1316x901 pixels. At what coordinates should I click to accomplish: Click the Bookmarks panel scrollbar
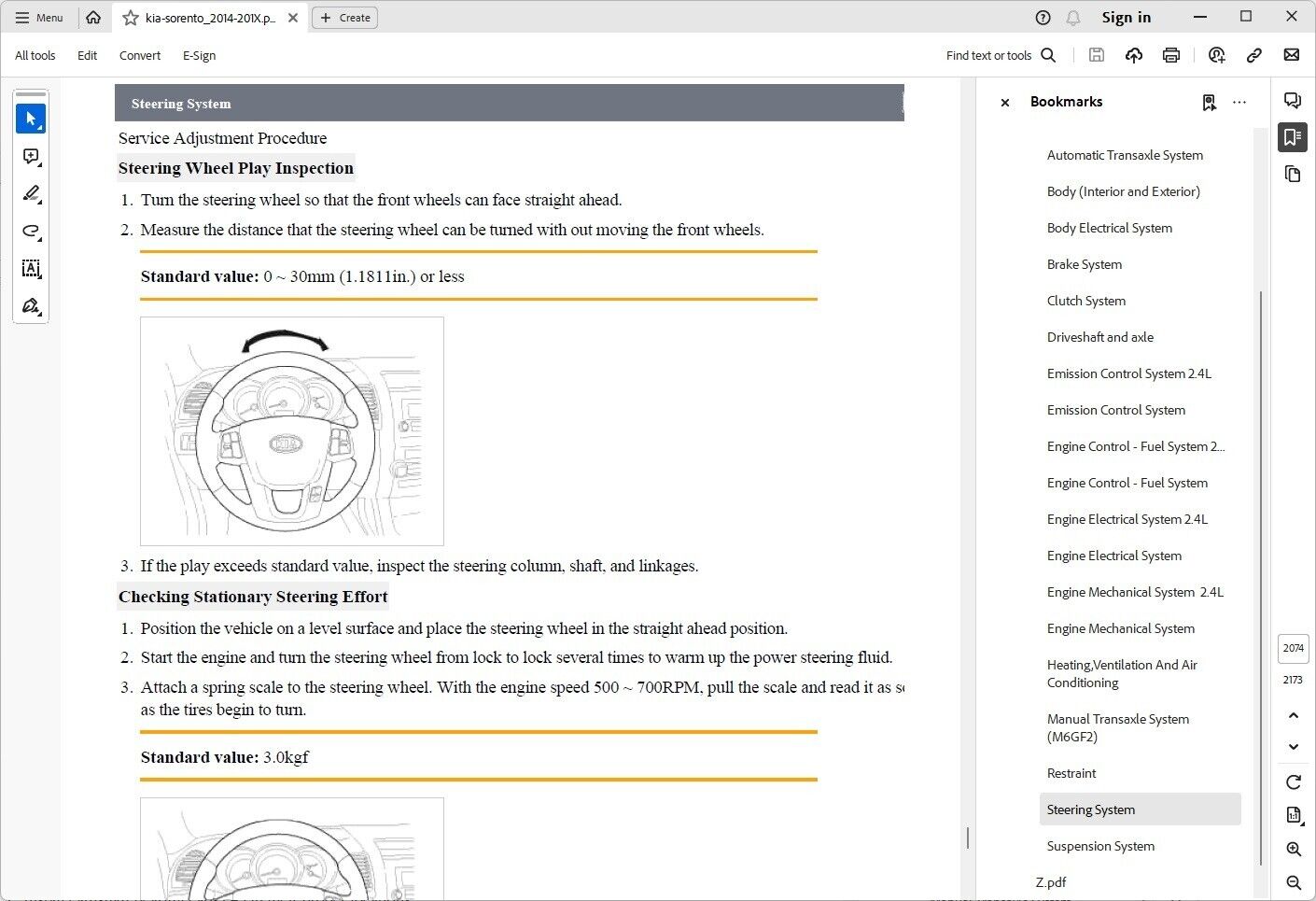tap(1261, 579)
